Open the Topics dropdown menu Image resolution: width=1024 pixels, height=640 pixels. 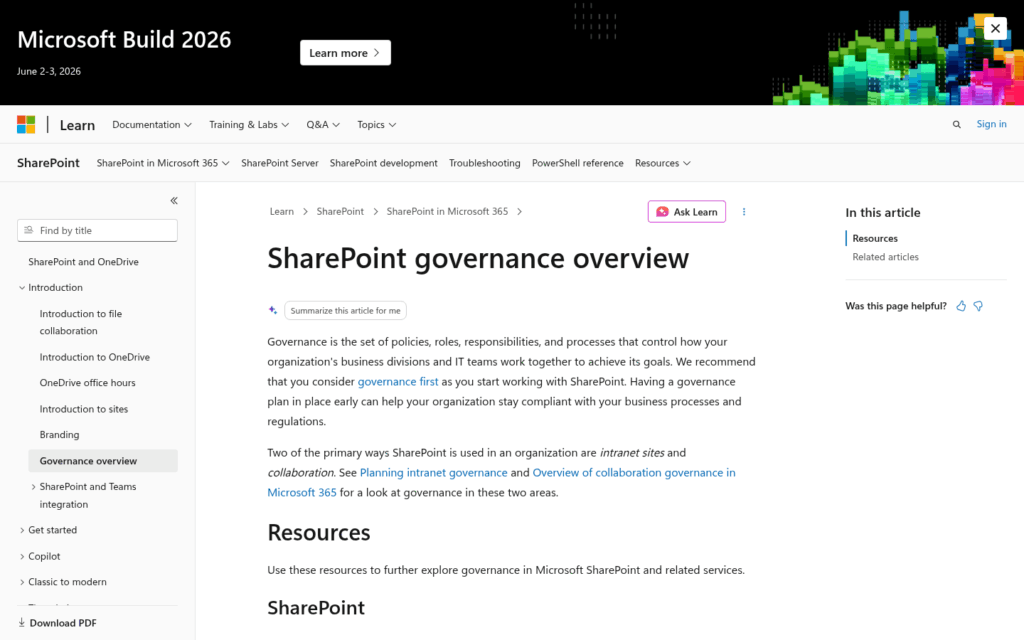[377, 124]
